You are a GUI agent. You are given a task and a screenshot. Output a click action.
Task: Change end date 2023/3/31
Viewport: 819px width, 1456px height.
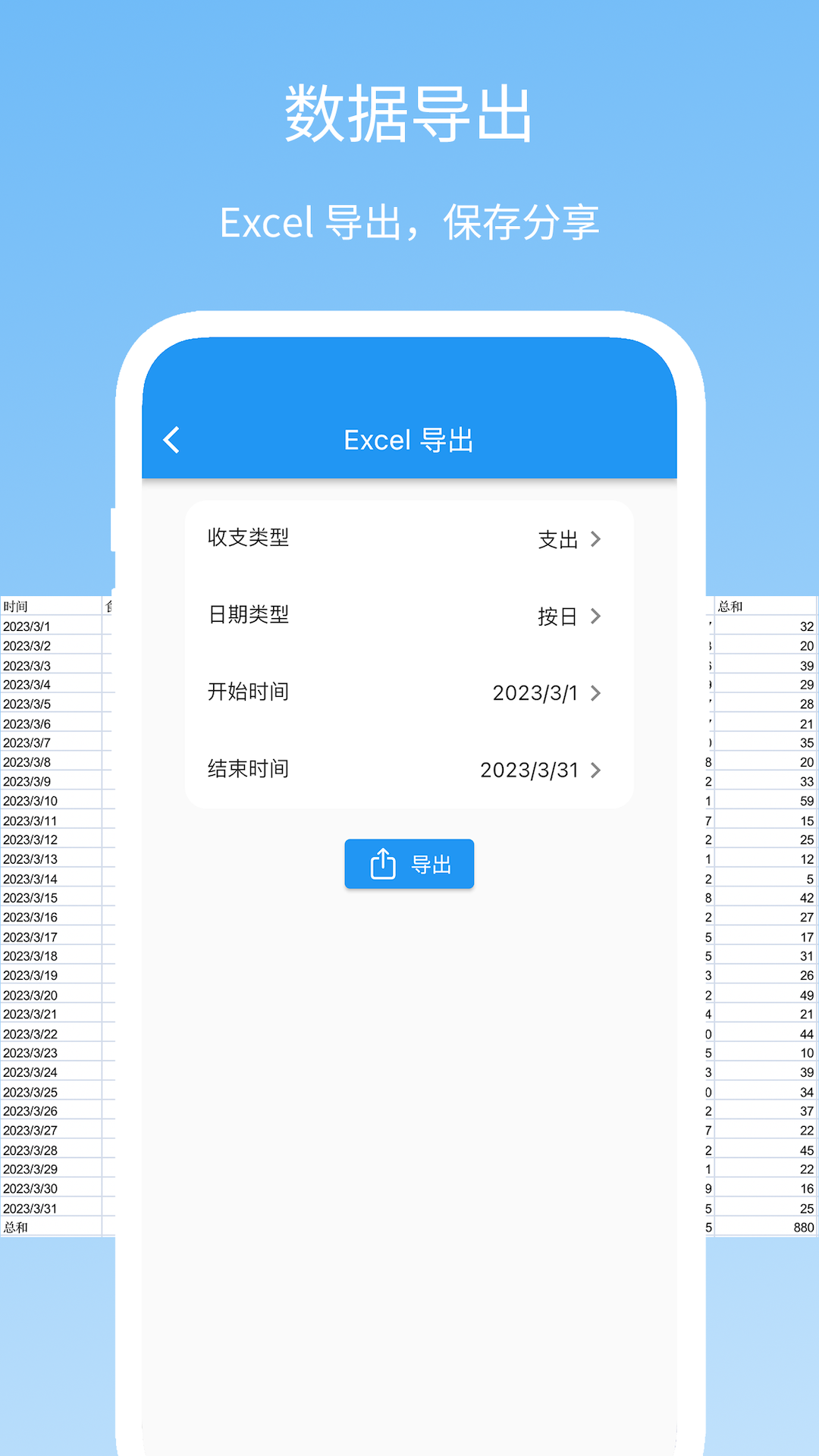[x=529, y=770]
